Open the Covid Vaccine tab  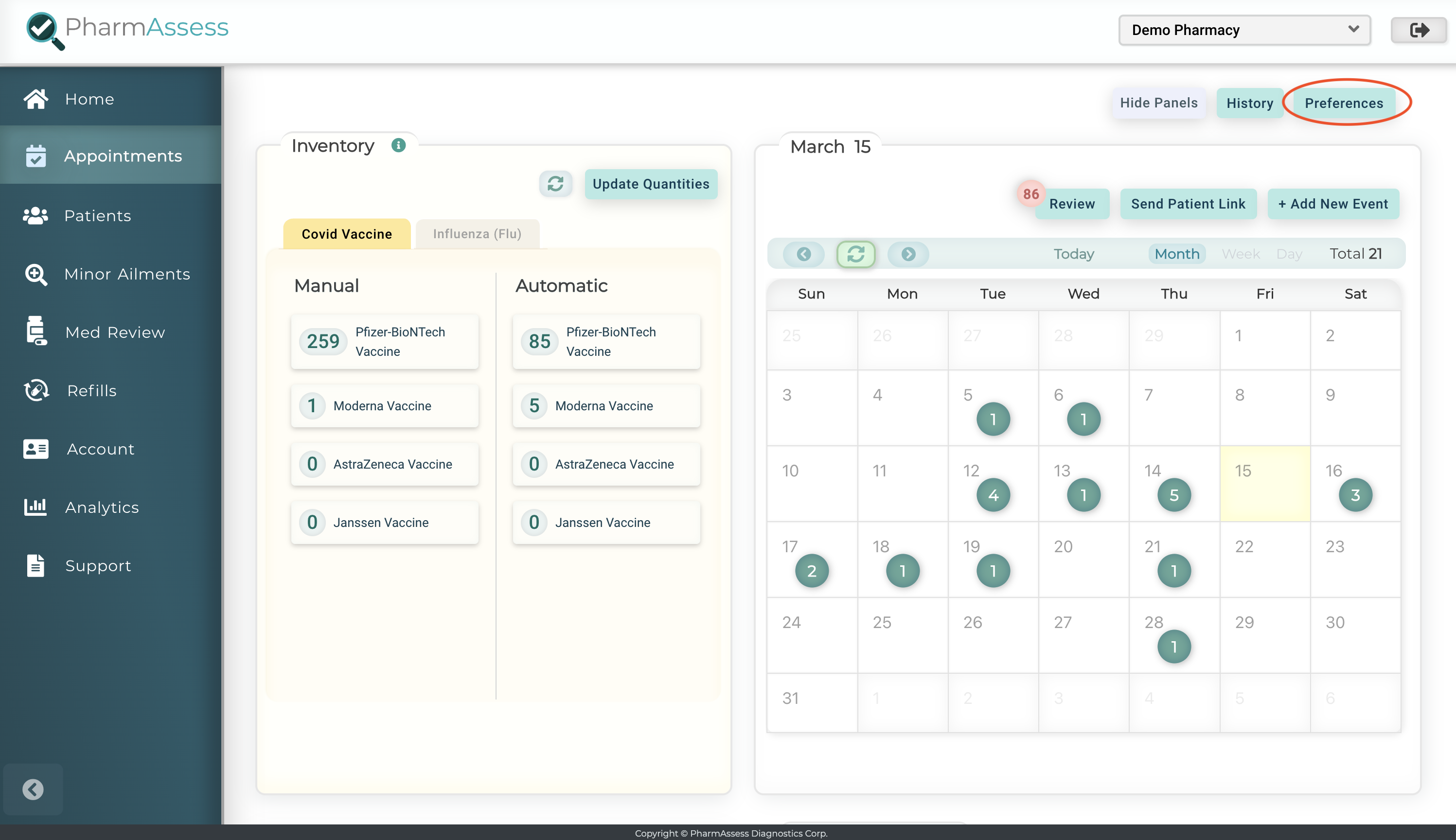click(x=346, y=234)
